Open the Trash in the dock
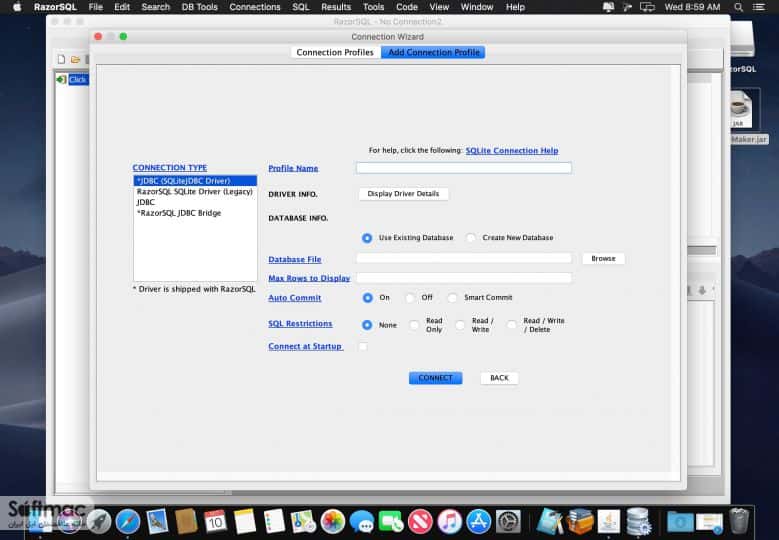 click(739, 521)
